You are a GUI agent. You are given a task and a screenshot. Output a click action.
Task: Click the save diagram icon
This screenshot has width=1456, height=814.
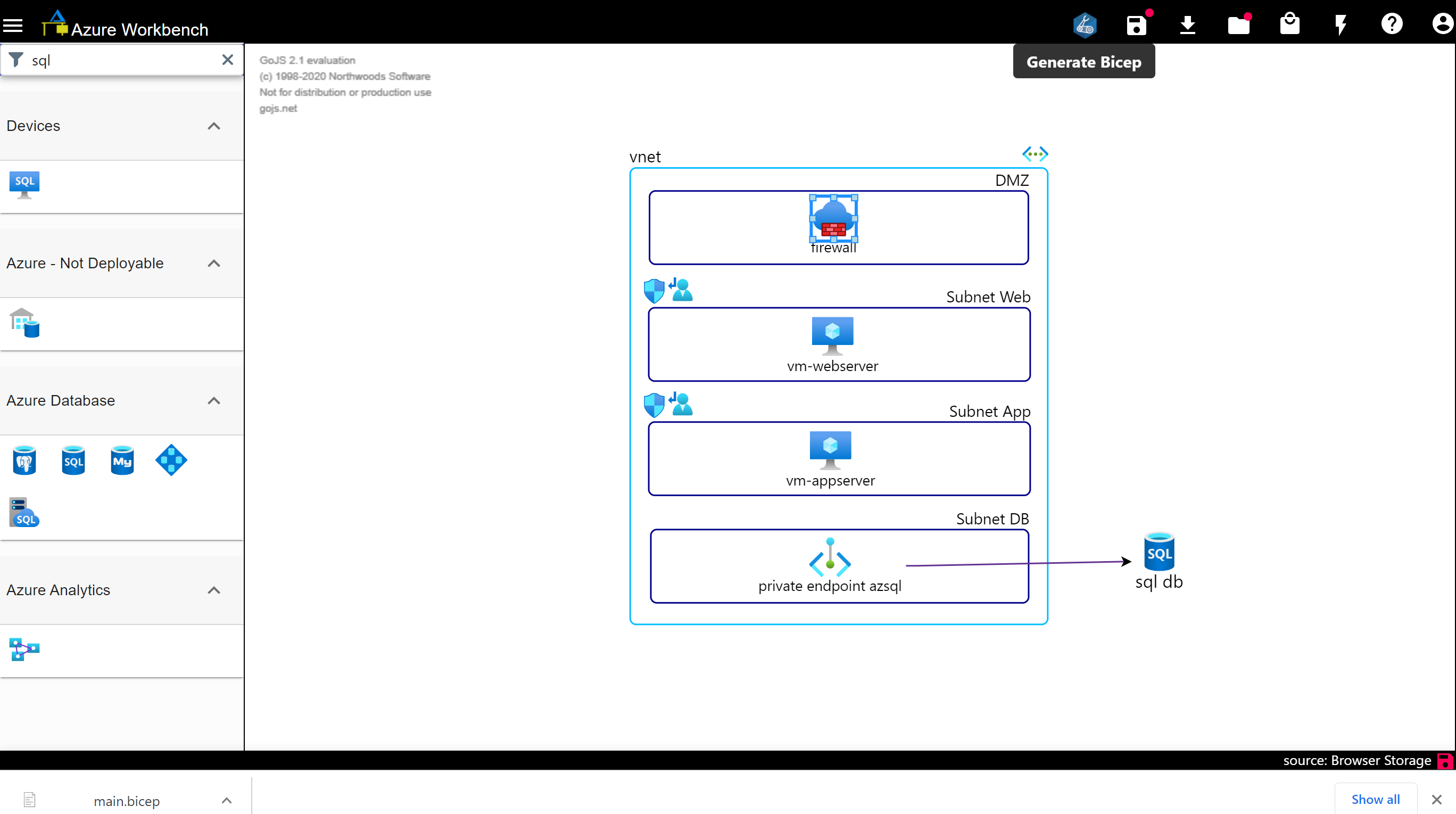pyautogui.click(x=1136, y=25)
